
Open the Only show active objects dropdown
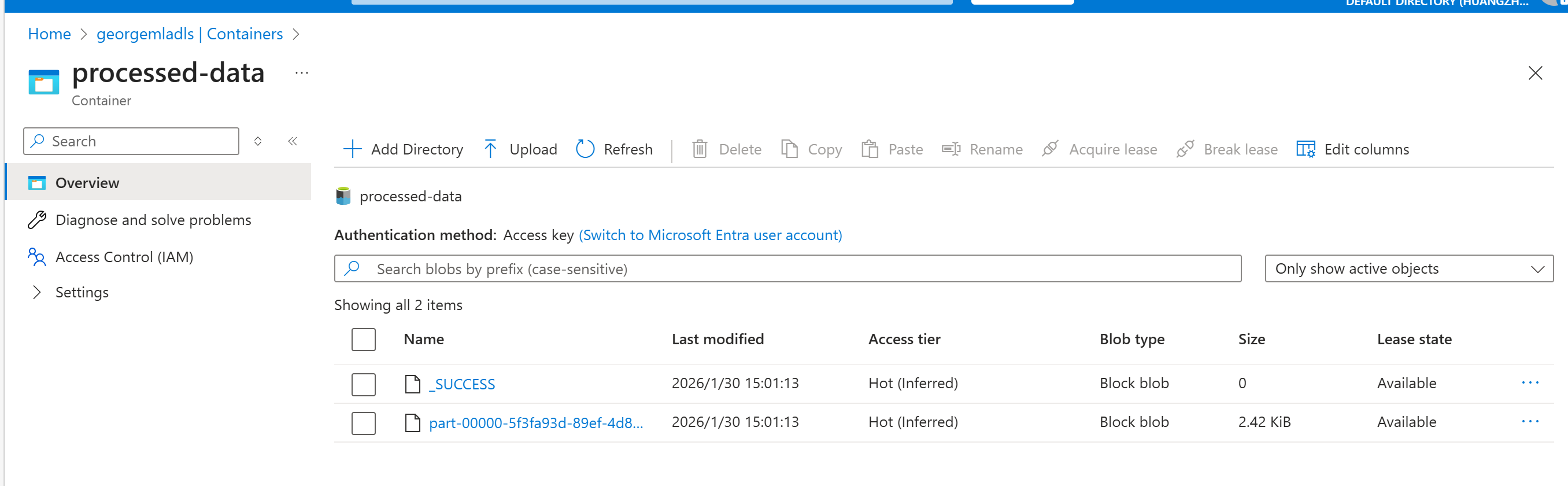[x=1408, y=268]
